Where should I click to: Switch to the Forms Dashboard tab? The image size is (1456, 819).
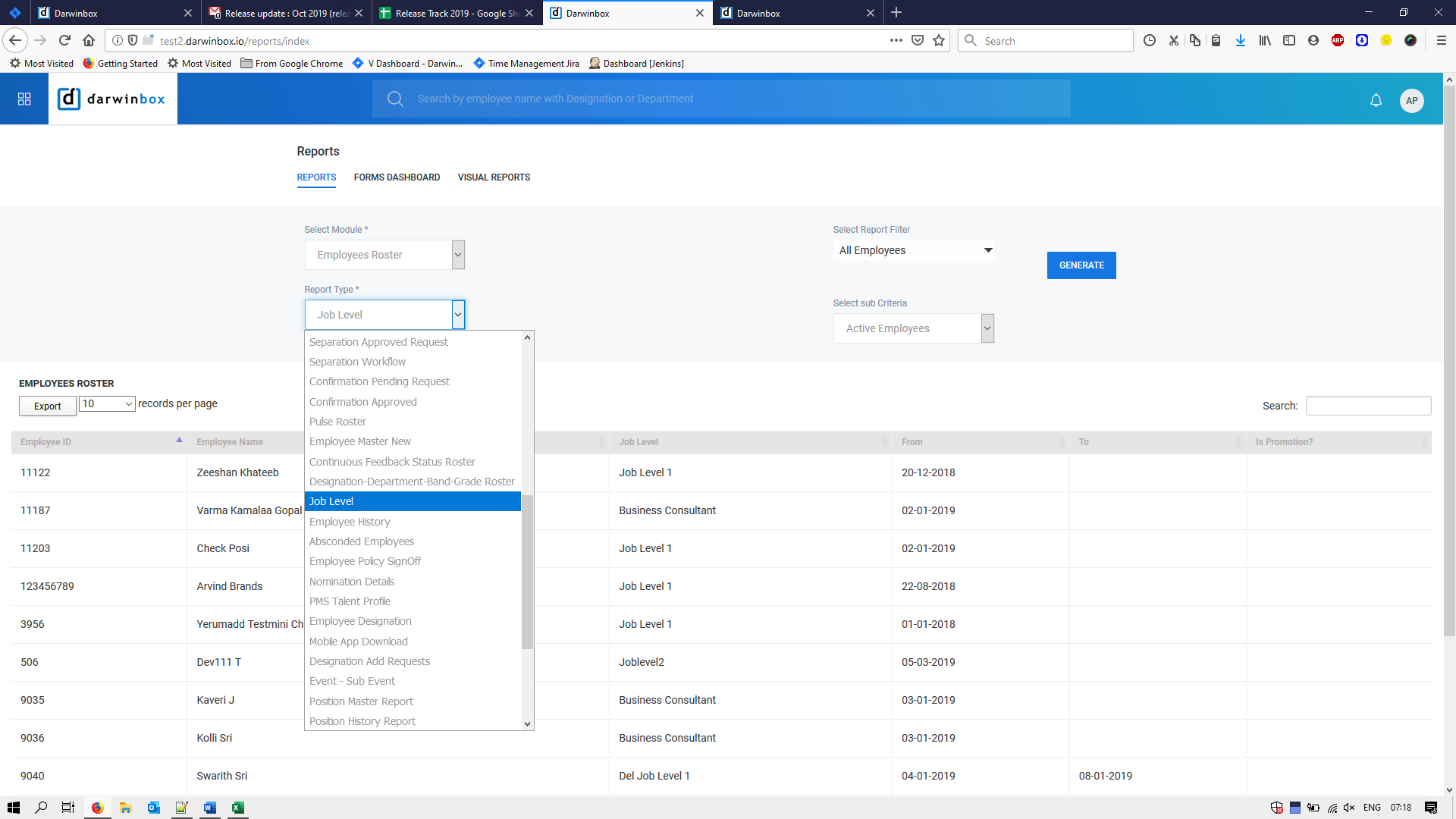point(397,177)
